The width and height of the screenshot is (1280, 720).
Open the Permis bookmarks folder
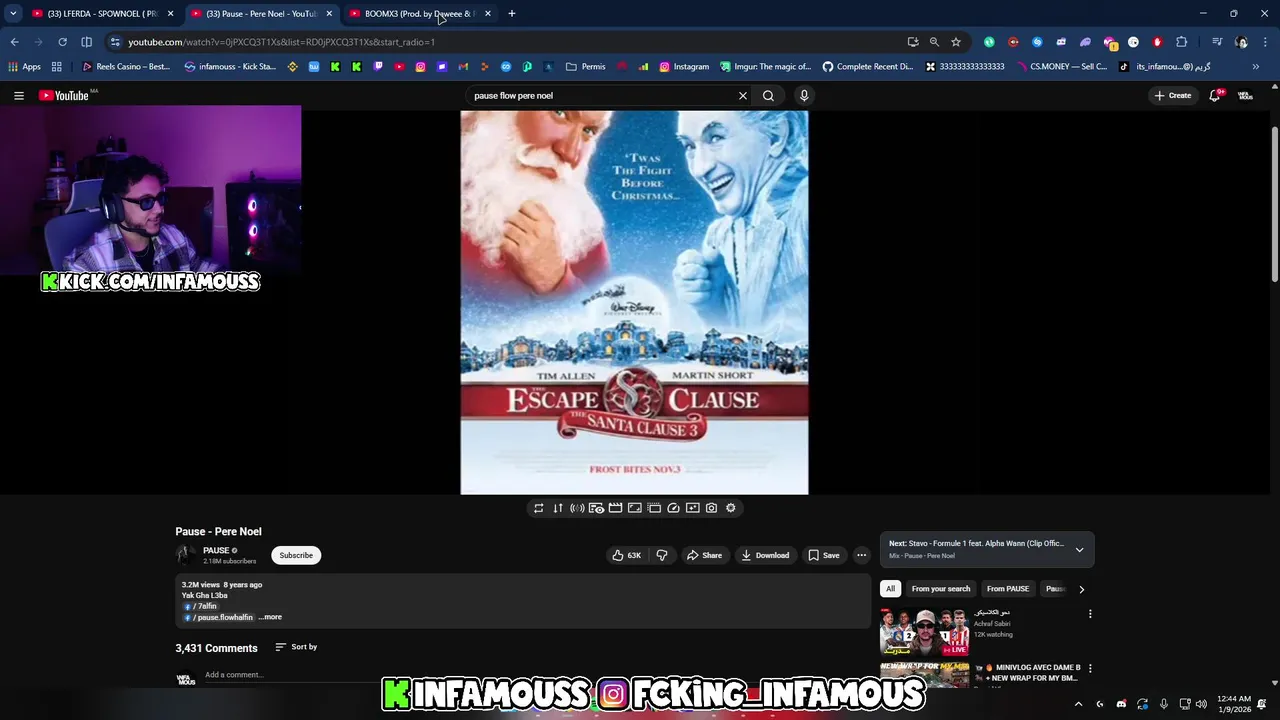coord(586,67)
